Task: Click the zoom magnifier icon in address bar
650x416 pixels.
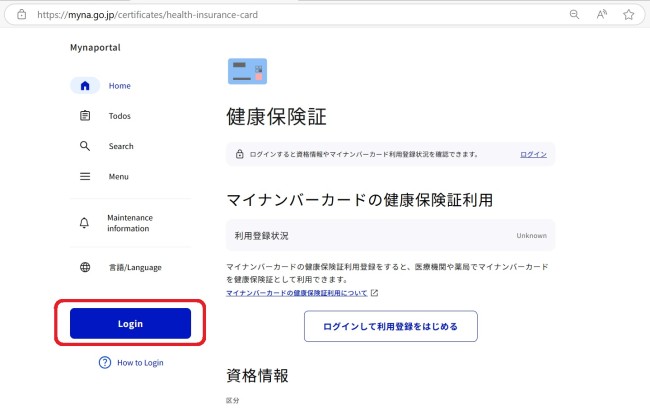Action: (x=574, y=15)
